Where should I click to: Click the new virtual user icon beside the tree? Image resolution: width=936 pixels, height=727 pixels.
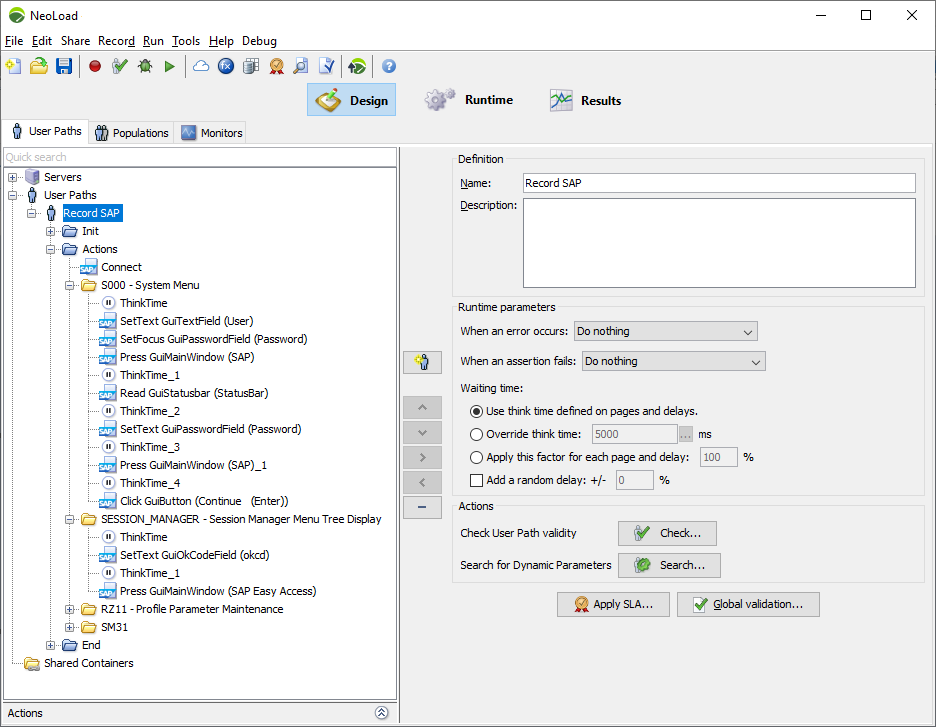click(422, 362)
